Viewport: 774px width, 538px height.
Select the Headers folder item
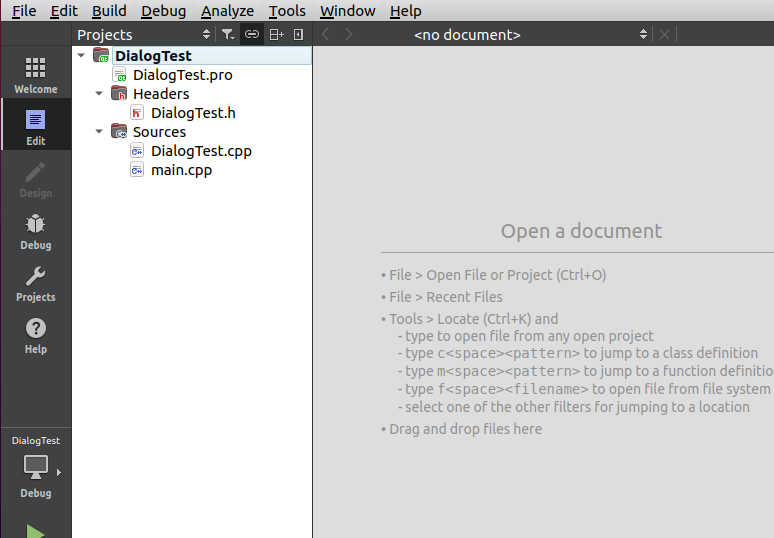pyautogui.click(x=161, y=94)
